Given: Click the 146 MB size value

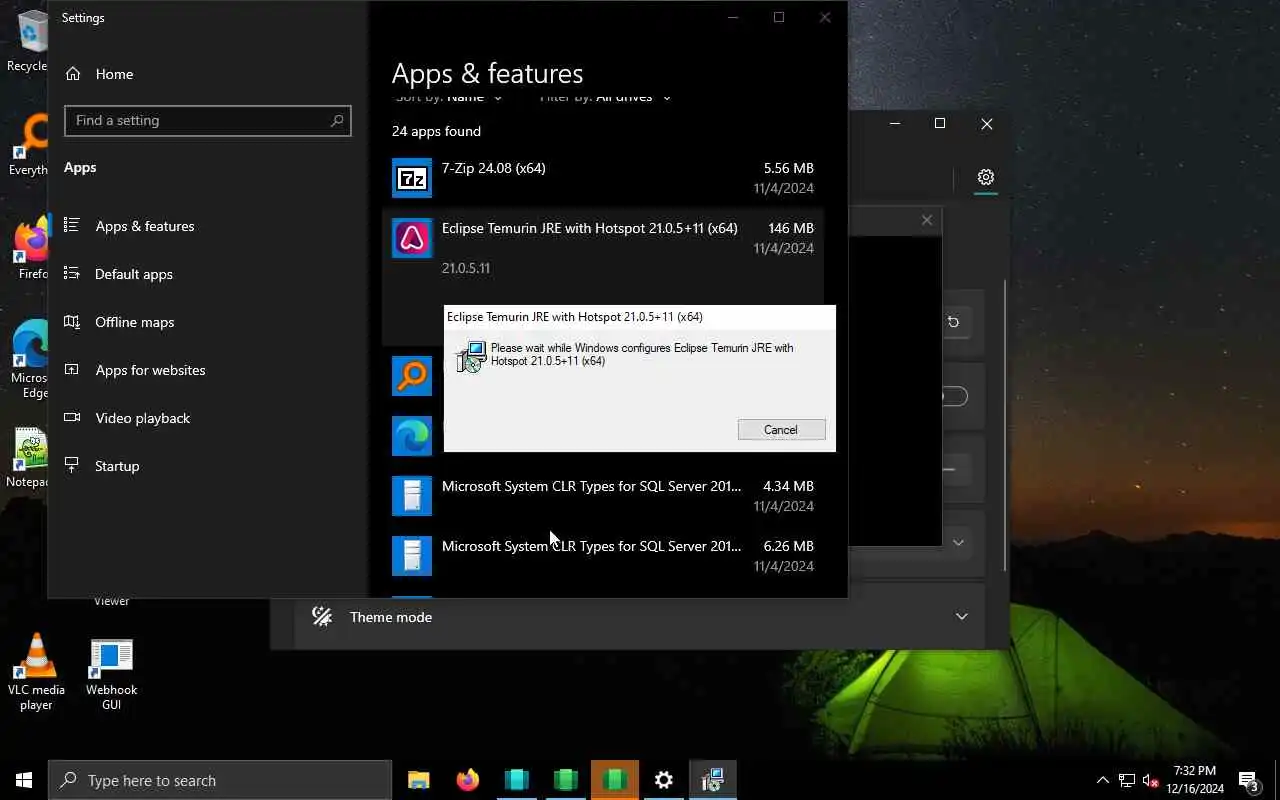Looking at the screenshot, I should tap(791, 228).
